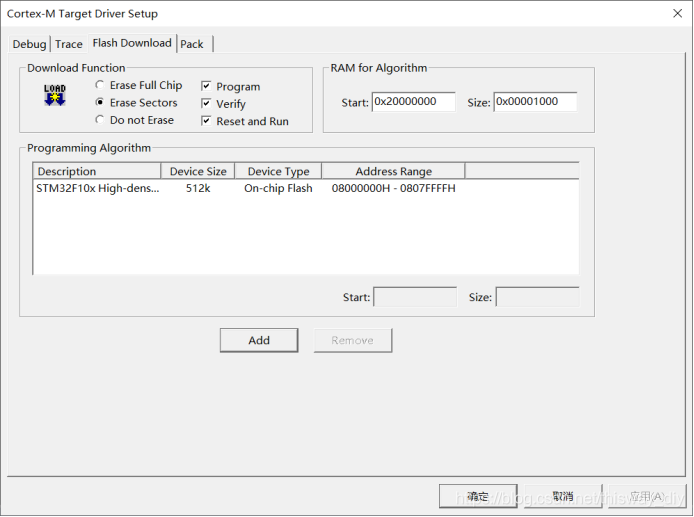Edit RAM for Algorithm Size field
This screenshot has height=517, width=694.
(535, 102)
